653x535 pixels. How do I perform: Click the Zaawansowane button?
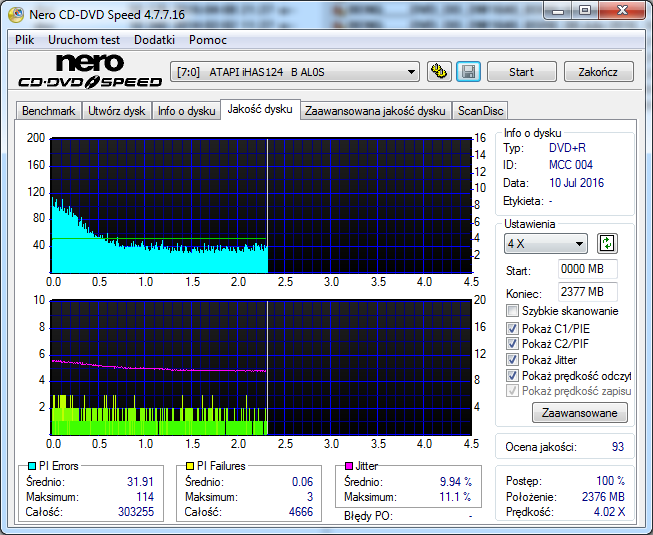coord(580,413)
